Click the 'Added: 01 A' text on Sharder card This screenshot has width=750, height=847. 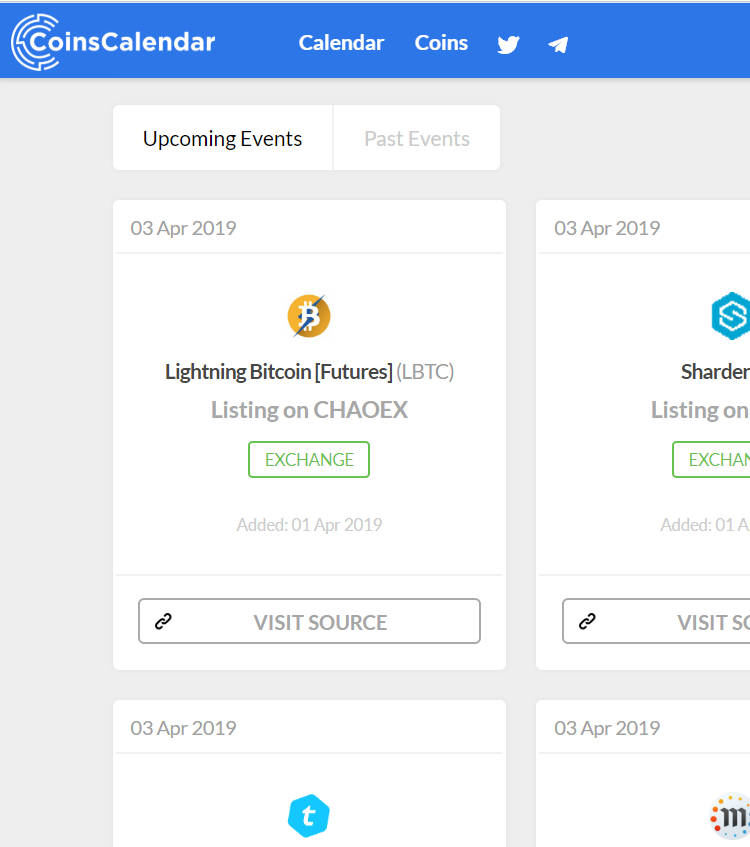click(x=705, y=525)
